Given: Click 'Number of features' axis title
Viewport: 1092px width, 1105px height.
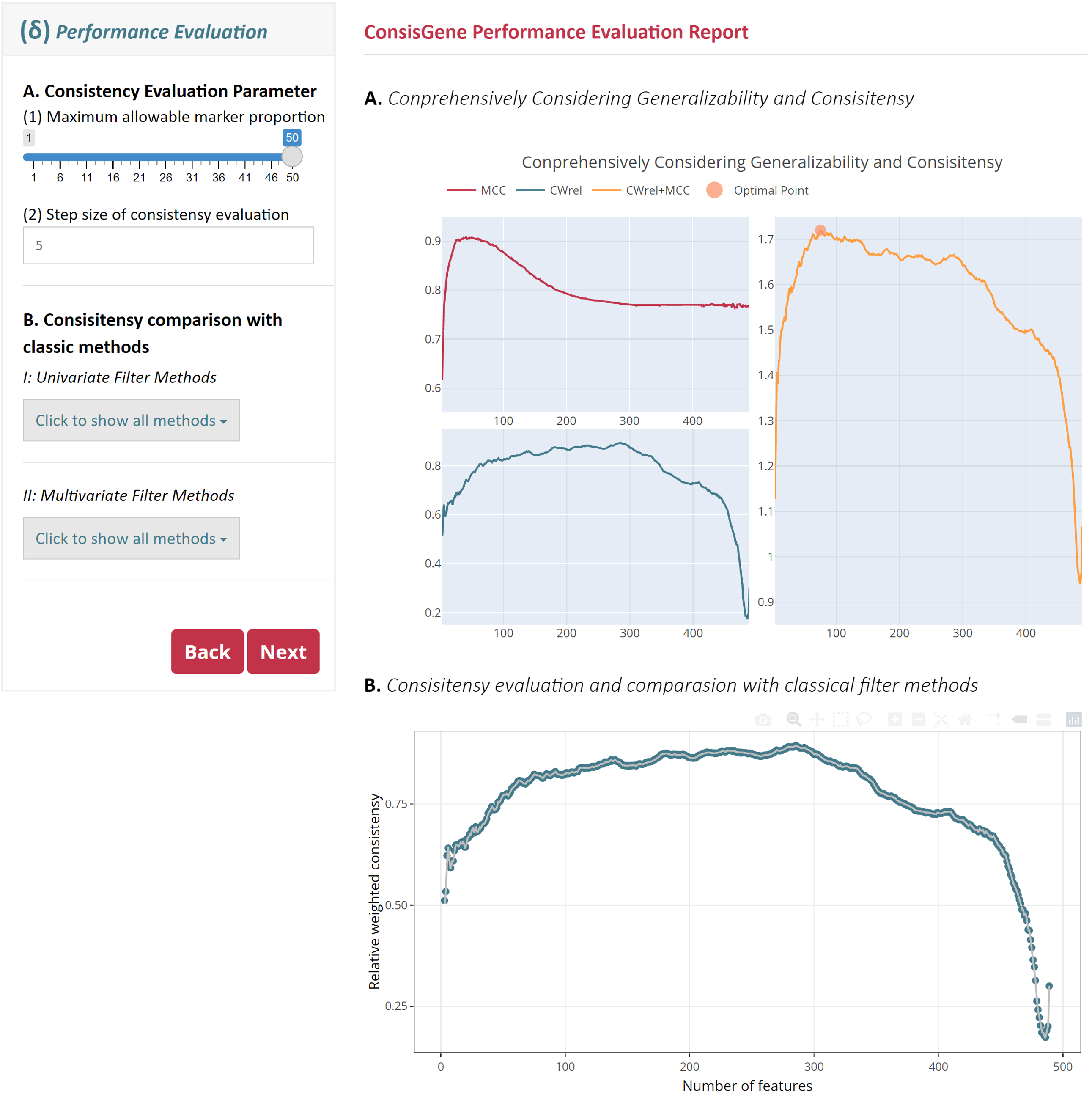Looking at the screenshot, I should (747, 1085).
